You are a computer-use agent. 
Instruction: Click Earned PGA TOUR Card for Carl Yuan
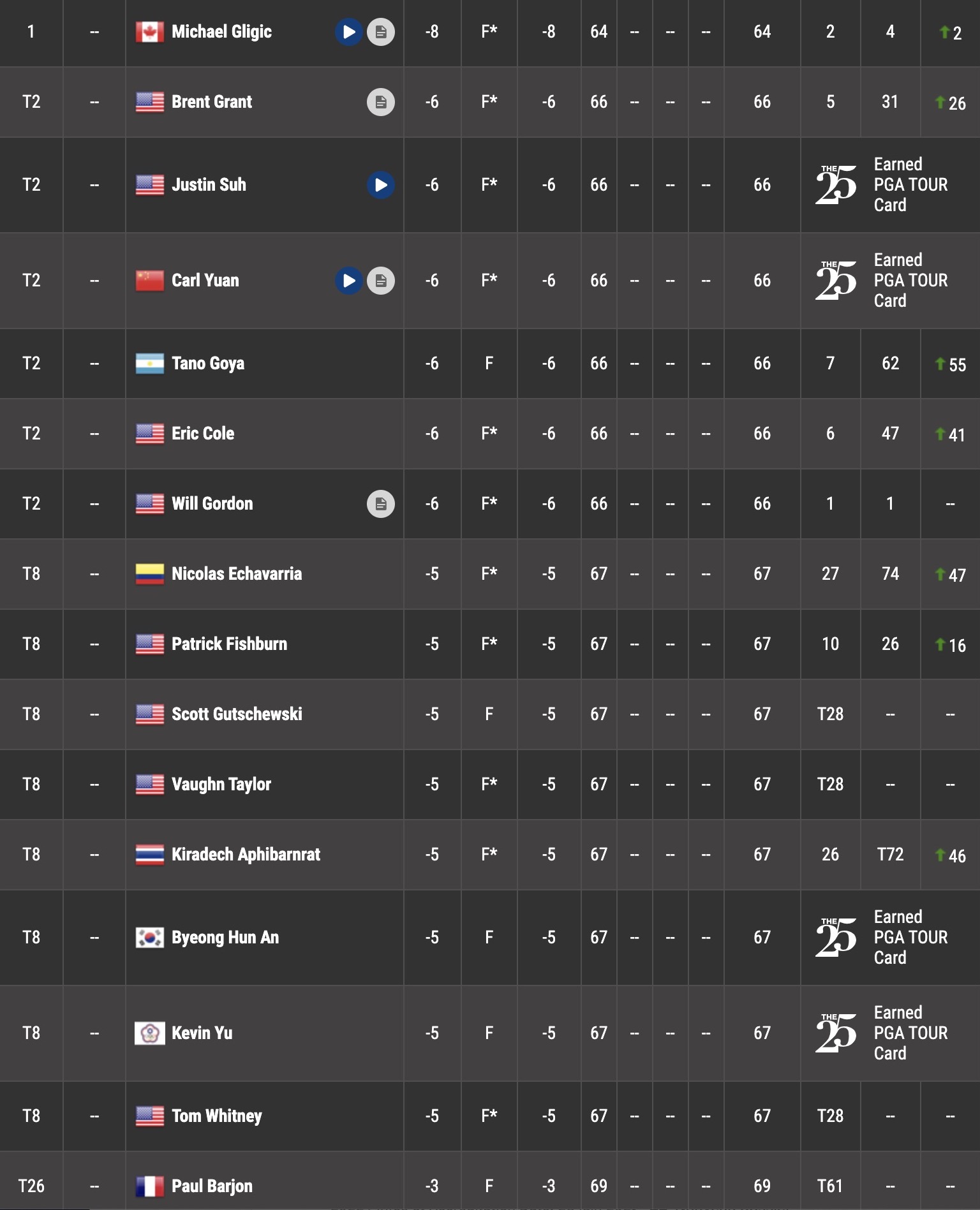(x=910, y=281)
